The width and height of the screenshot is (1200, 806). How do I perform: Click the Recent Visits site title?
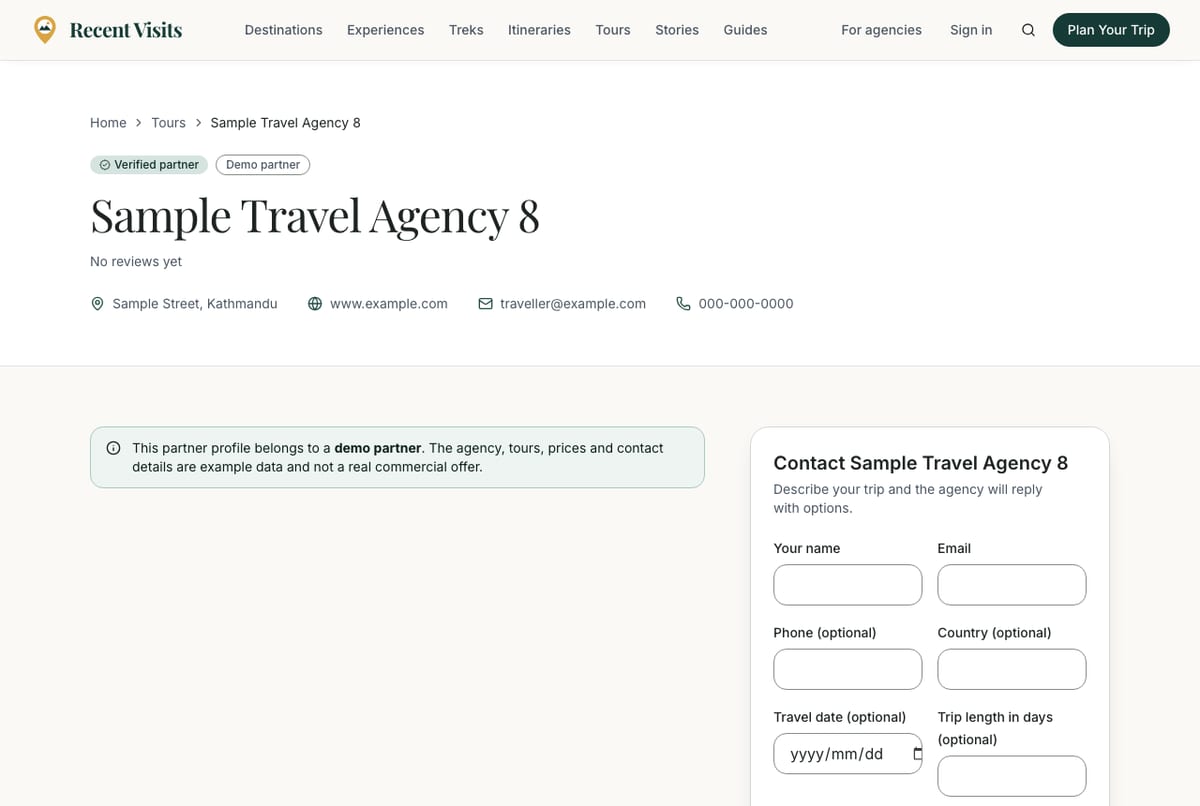[126, 30]
